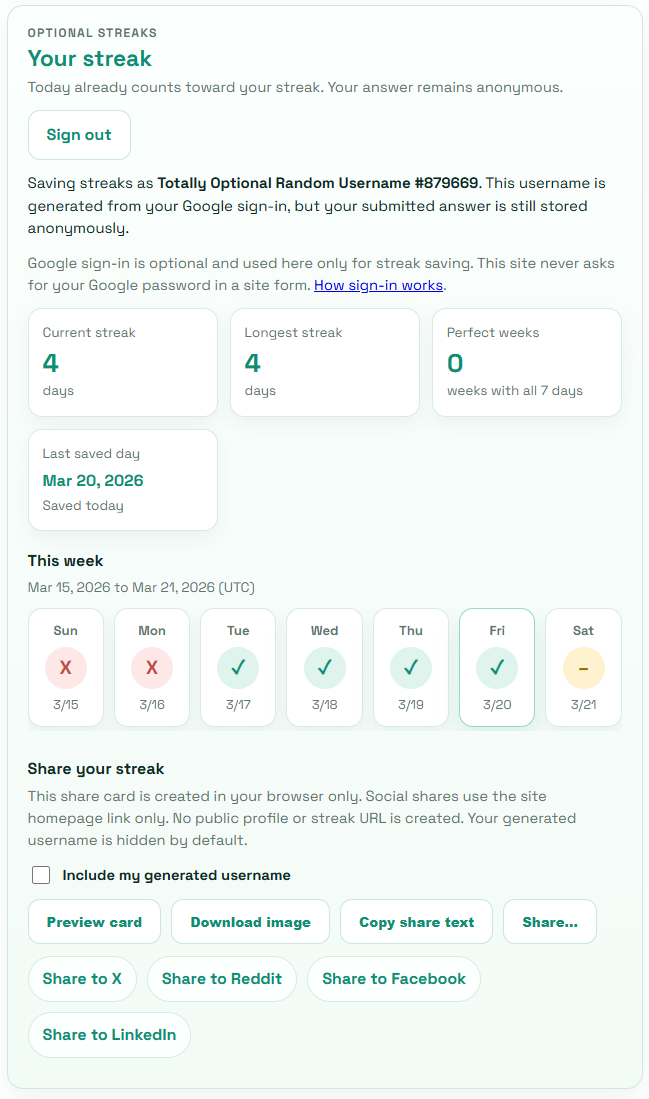Enable Include my generated username checkbox

click(41, 875)
